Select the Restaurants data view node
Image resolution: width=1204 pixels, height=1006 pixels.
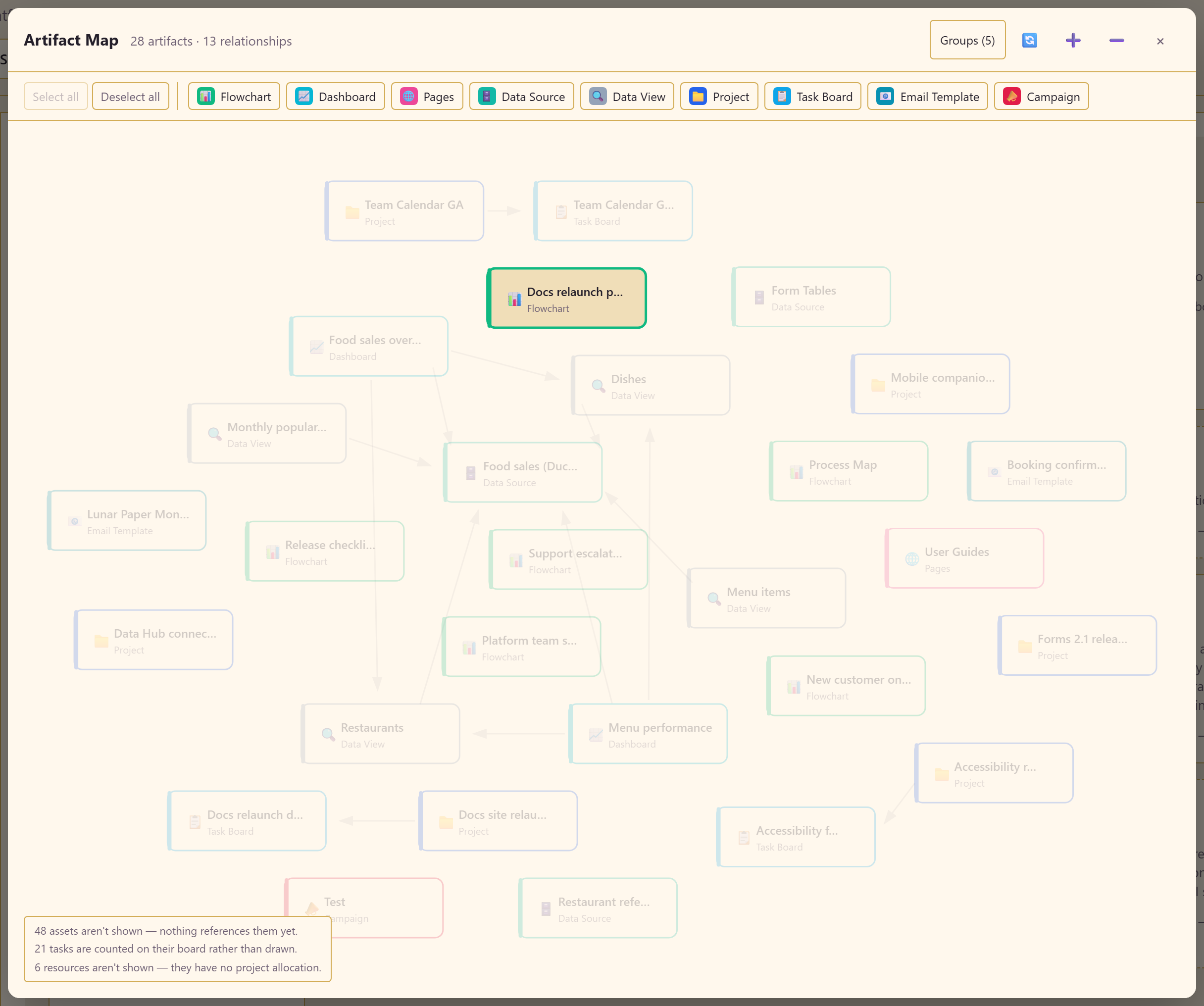(381, 734)
